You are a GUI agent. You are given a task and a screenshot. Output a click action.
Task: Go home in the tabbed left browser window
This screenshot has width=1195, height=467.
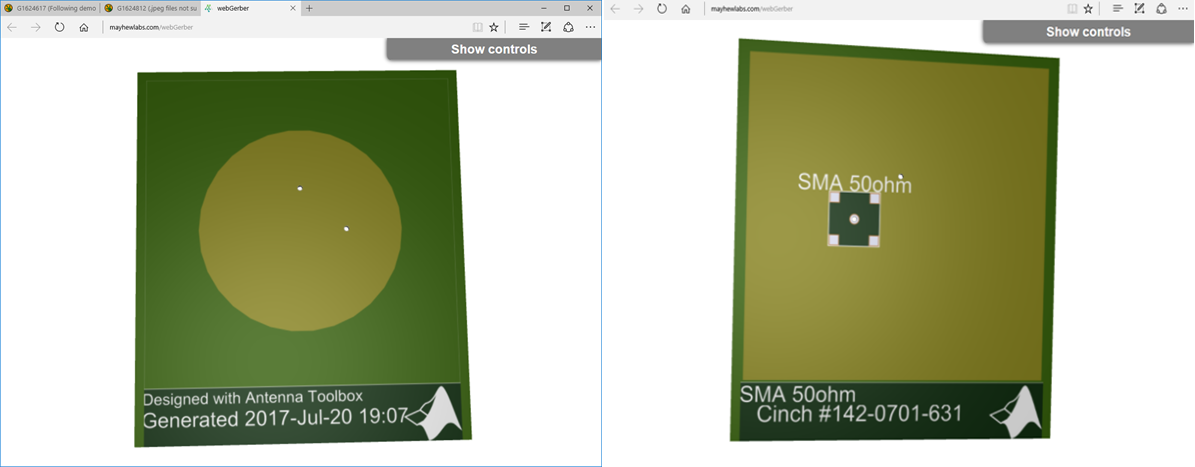84,27
